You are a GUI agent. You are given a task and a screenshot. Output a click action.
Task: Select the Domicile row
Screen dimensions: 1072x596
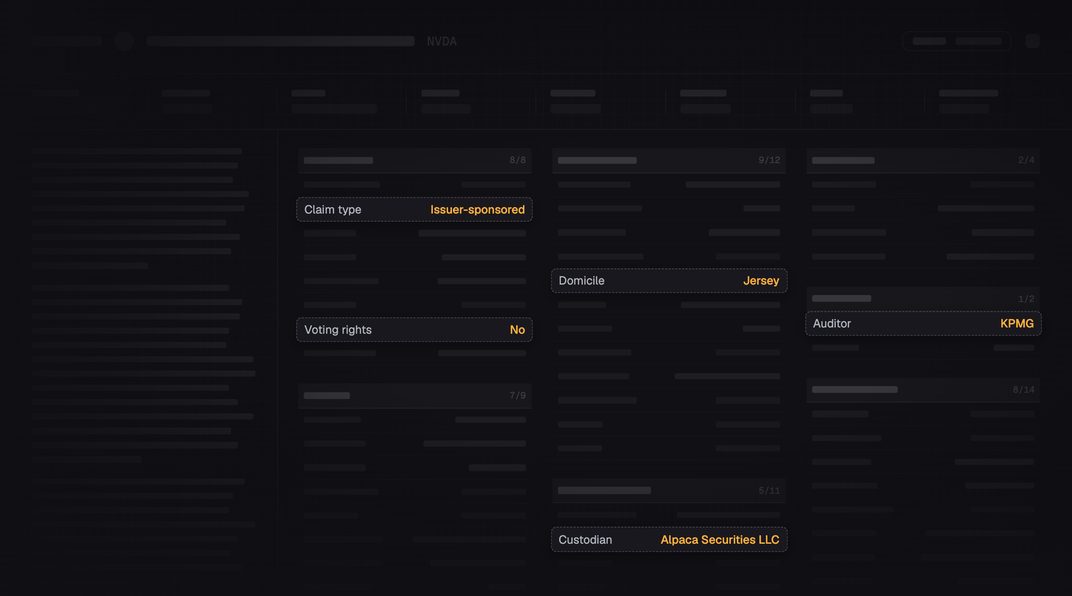669,281
